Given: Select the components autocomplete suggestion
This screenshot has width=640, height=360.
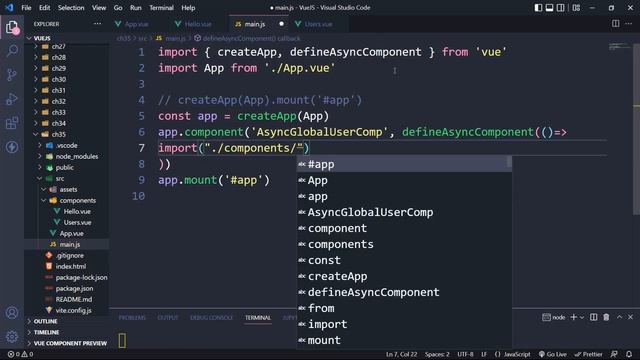Looking at the screenshot, I should pyautogui.click(x=404, y=244).
